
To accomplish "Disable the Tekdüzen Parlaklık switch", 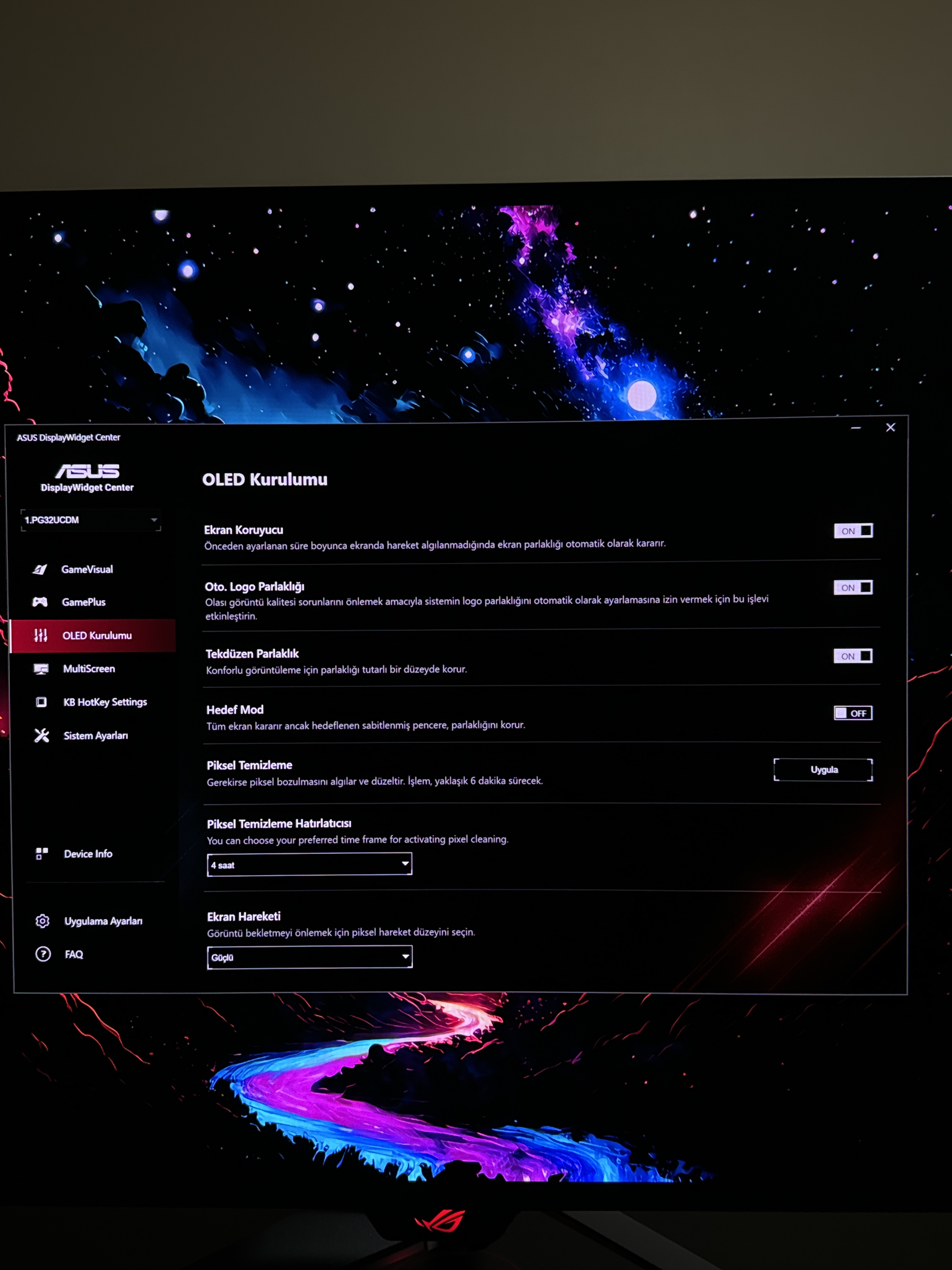I will pyautogui.click(x=853, y=656).
